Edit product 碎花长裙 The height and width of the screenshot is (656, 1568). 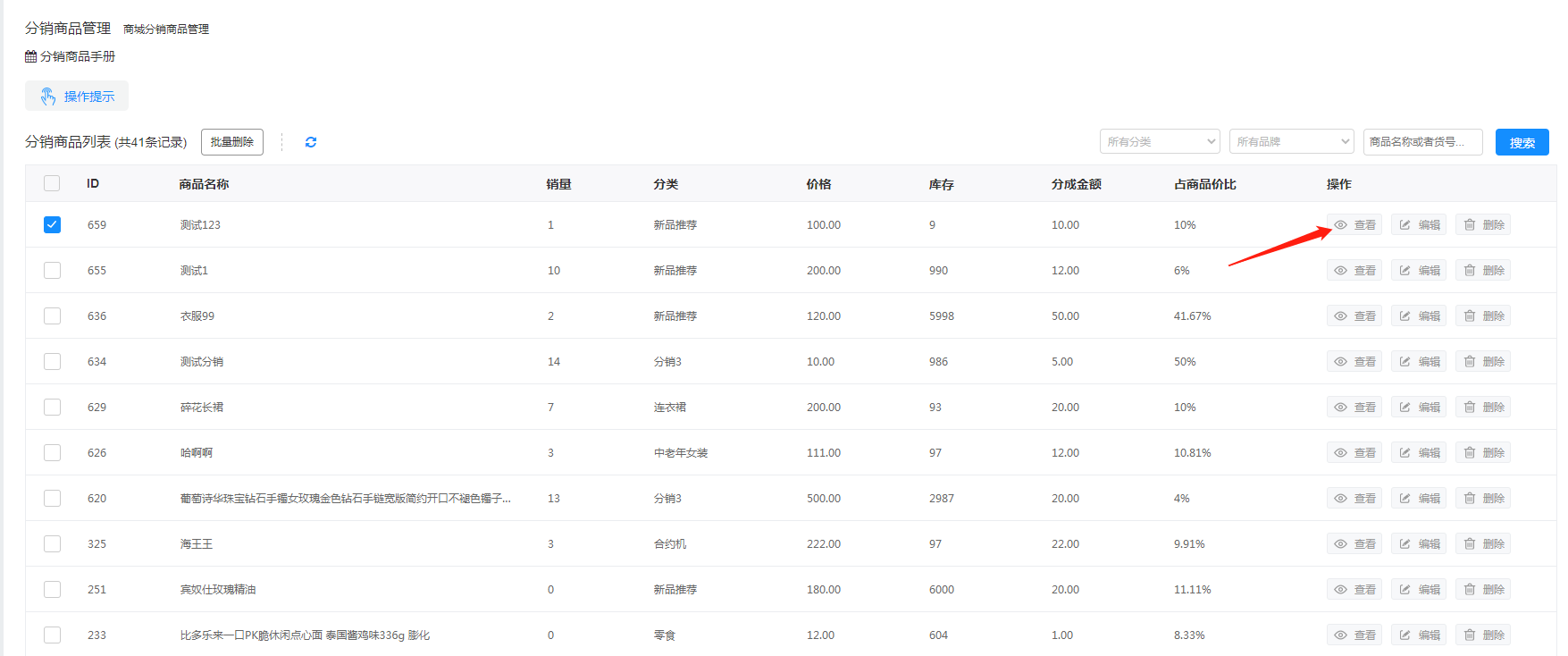1419,407
